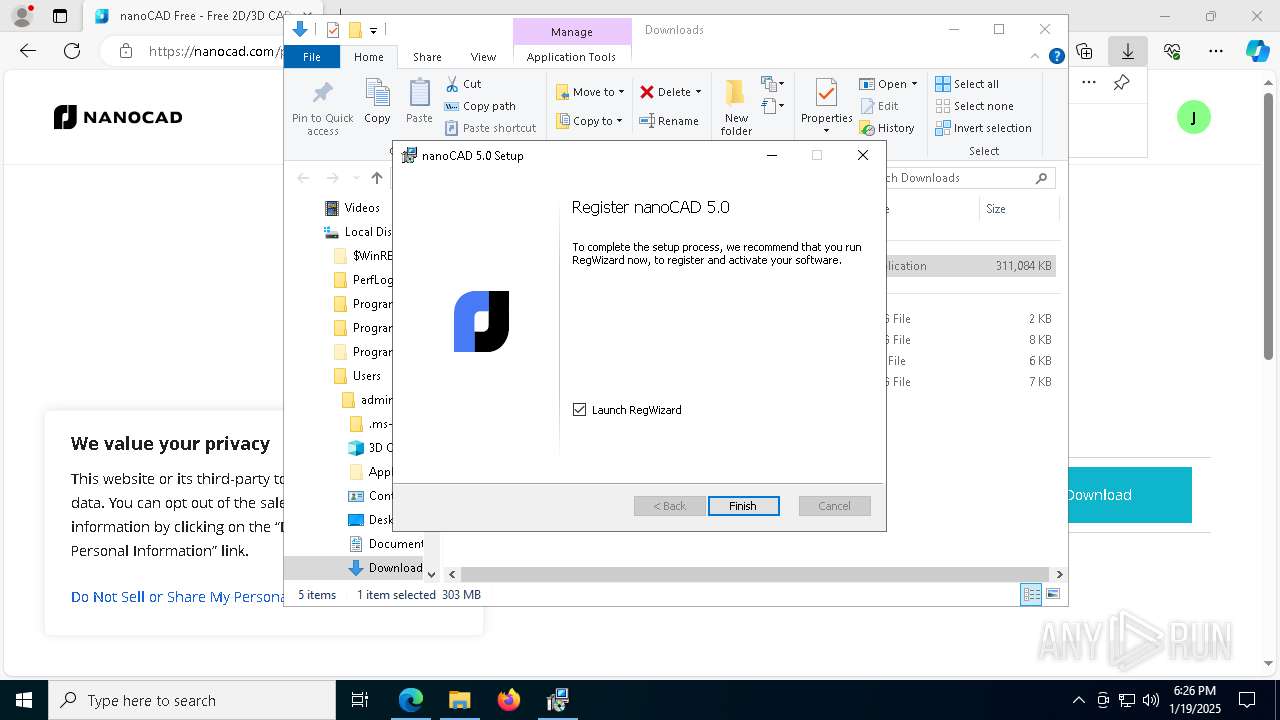The height and width of the screenshot is (720, 1280).
Task: Click History in the ribbon
Action: click(x=887, y=128)
